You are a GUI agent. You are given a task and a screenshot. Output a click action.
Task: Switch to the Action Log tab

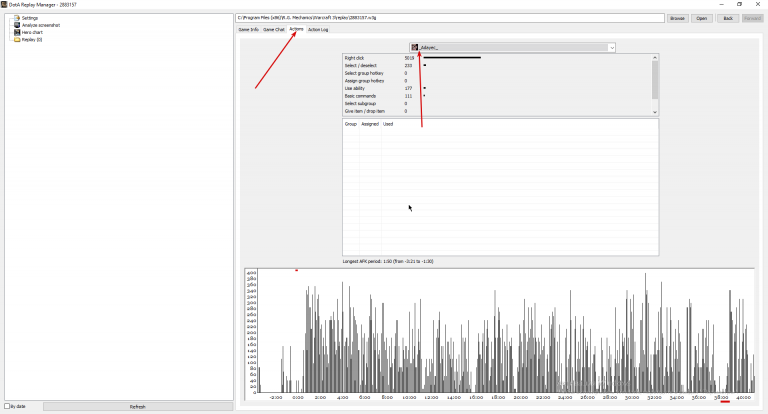(x=318, y=29)
